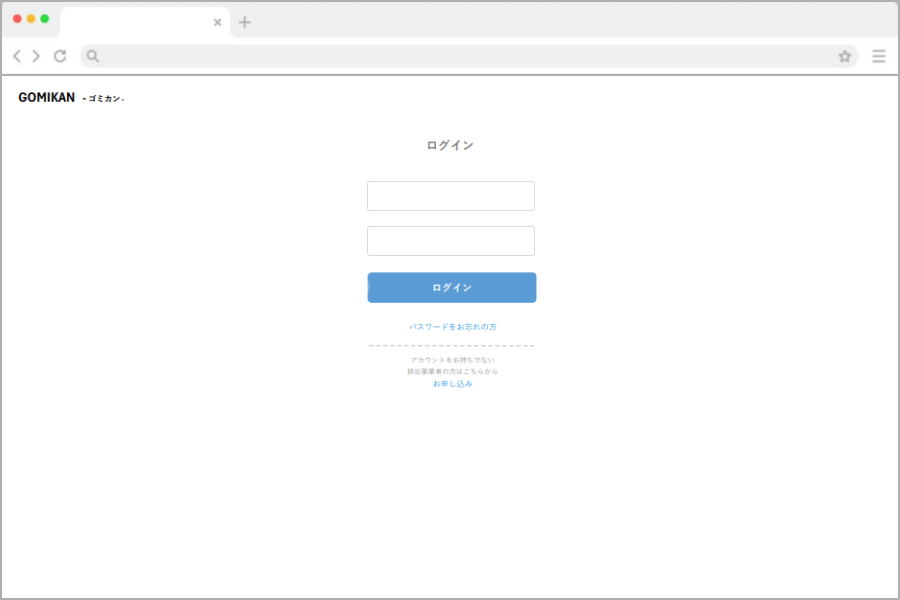Click the ログイン page heading
Image resolution: width=900 pixels, height=600 pixels.
(450, 144)
